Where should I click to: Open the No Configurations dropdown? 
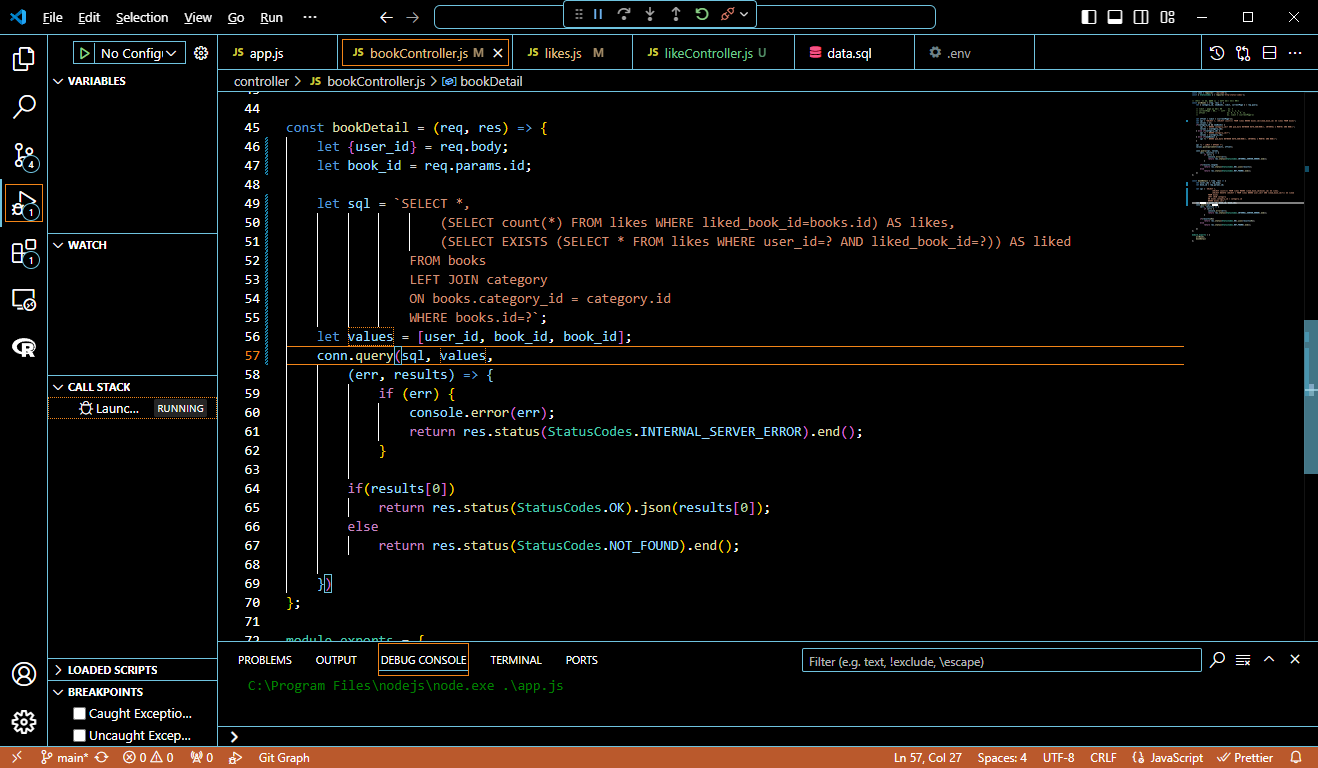[141, 53]
